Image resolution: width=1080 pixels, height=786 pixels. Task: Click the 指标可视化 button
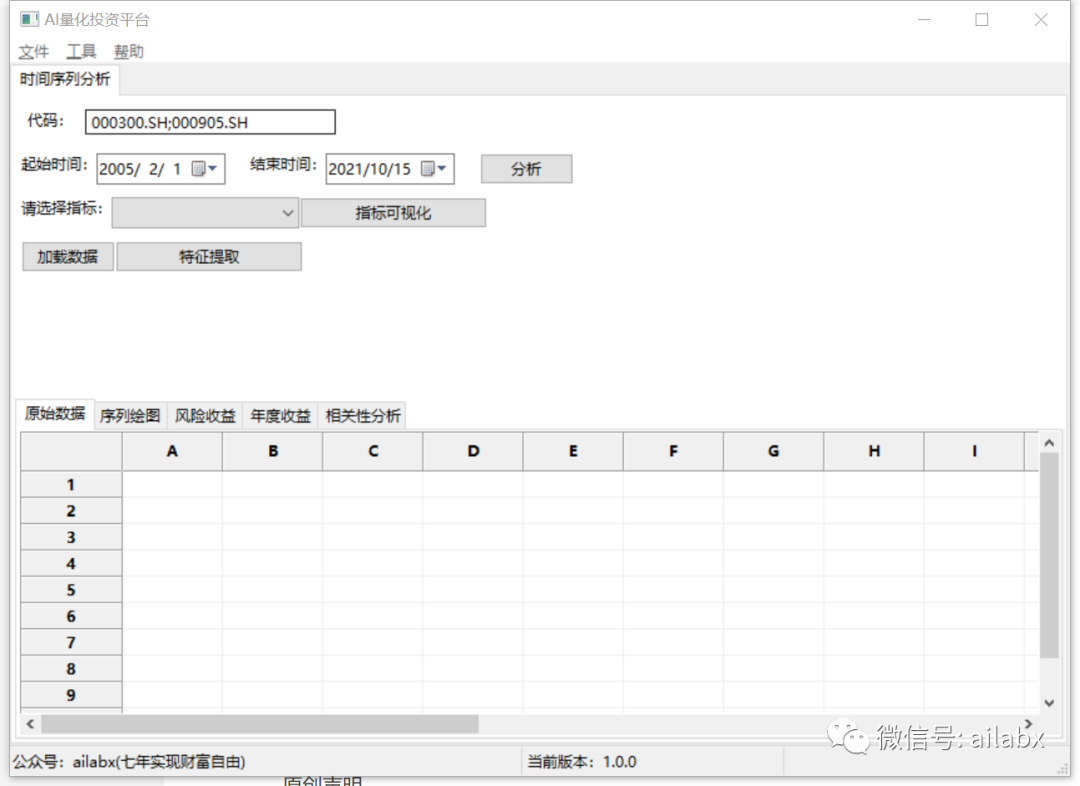393,213
